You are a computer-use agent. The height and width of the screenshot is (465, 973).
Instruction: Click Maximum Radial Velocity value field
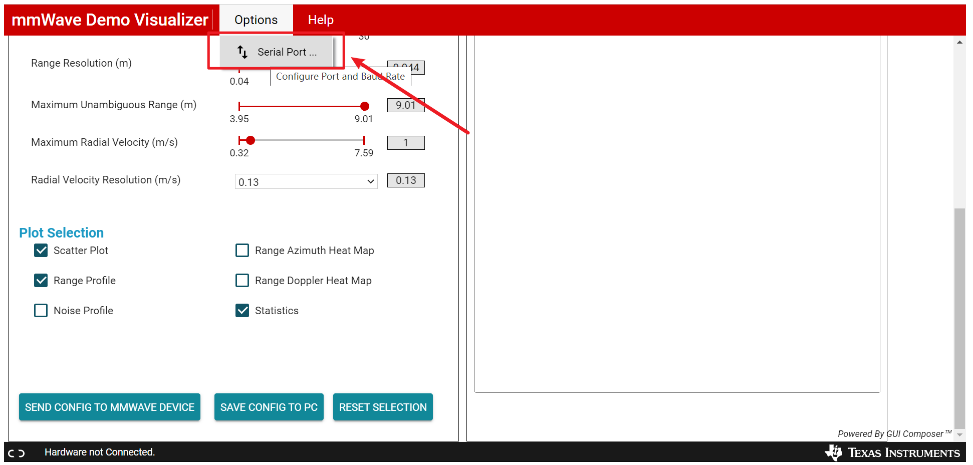pyautogui.click(x=406, y=143)
